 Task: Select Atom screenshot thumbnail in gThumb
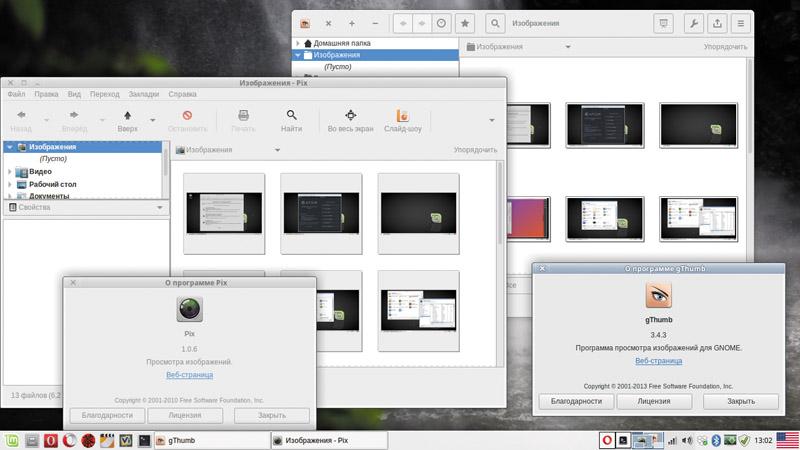(605, 126)
